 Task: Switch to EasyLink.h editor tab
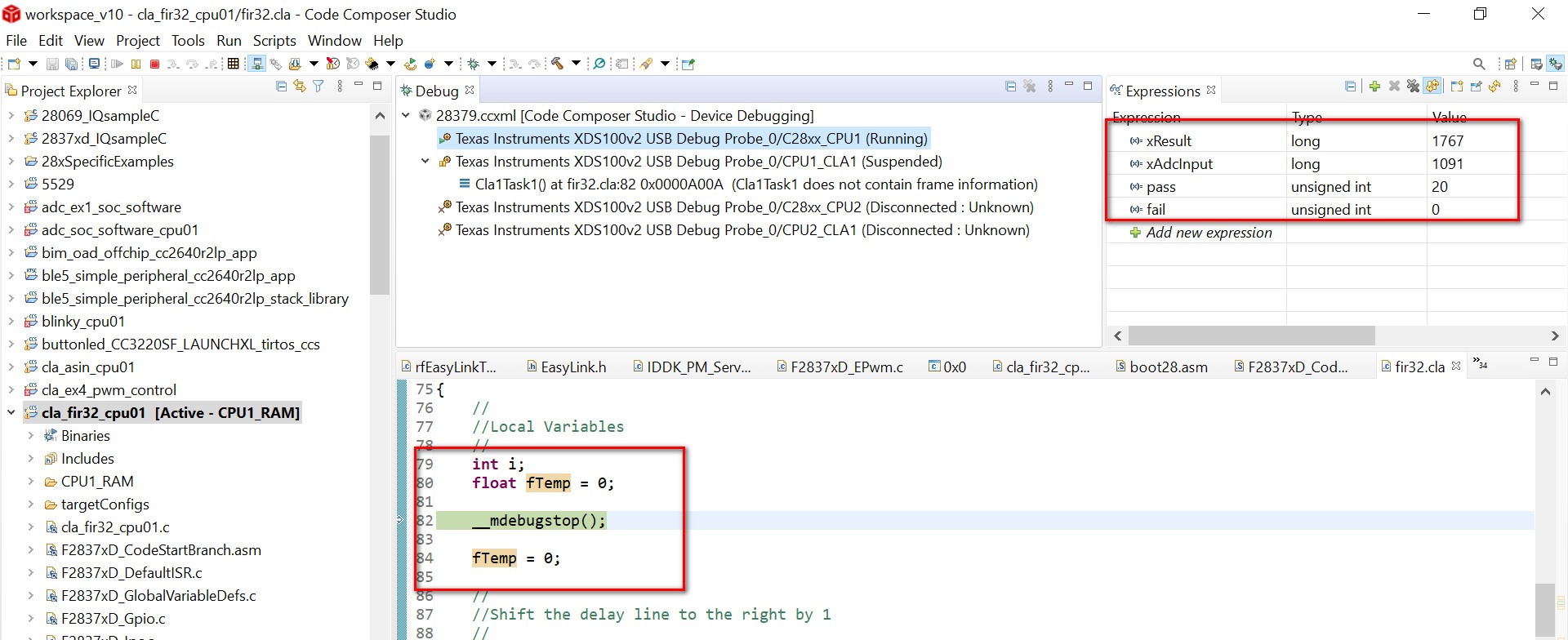[566, 367]
